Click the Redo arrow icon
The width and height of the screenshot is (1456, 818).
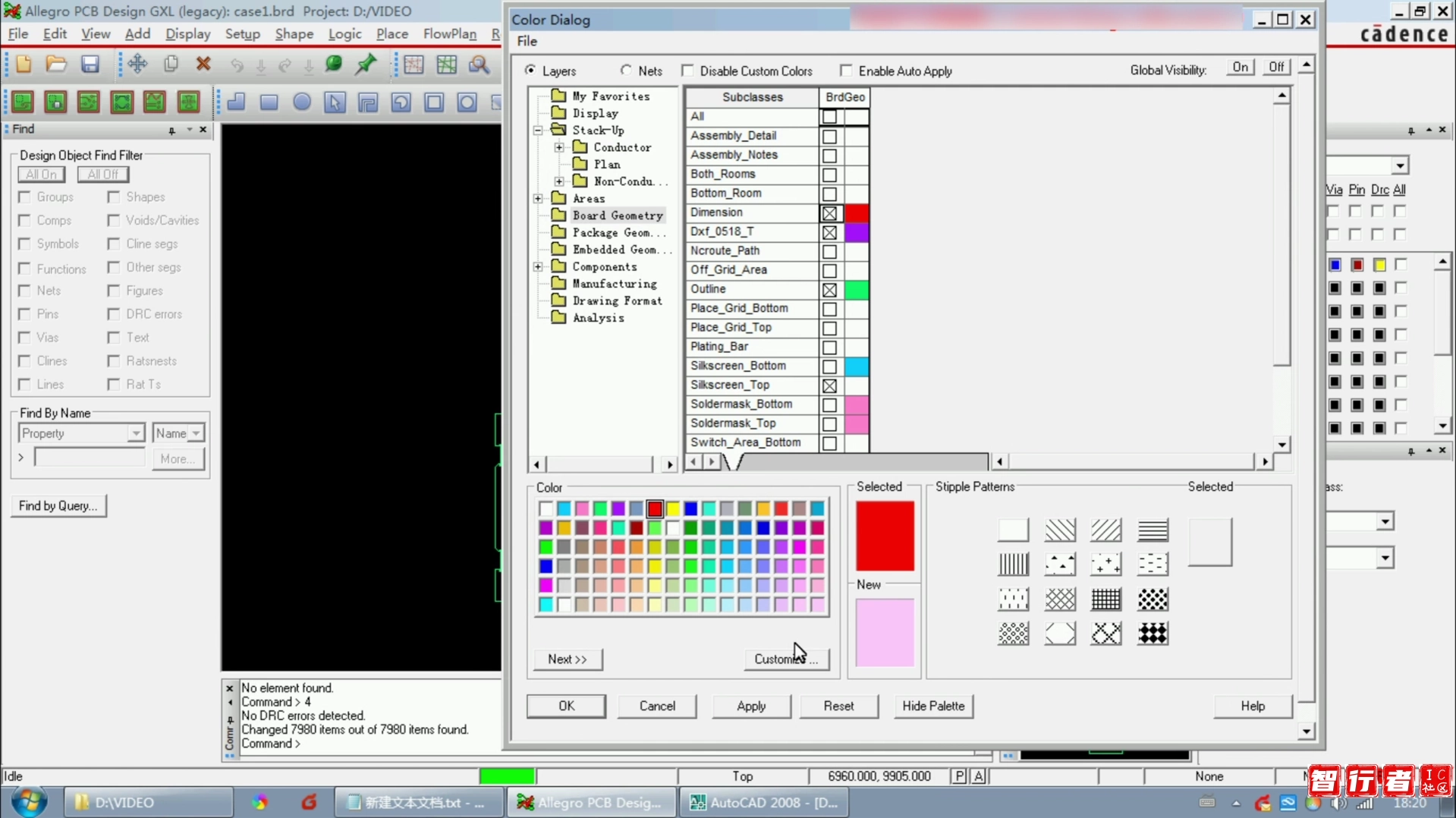pos(285,65)
